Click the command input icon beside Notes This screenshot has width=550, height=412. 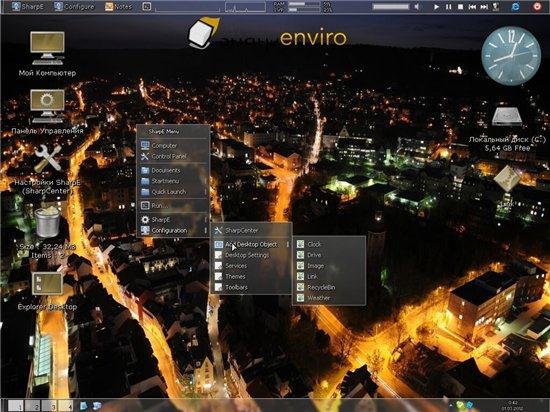click(147, 6)
